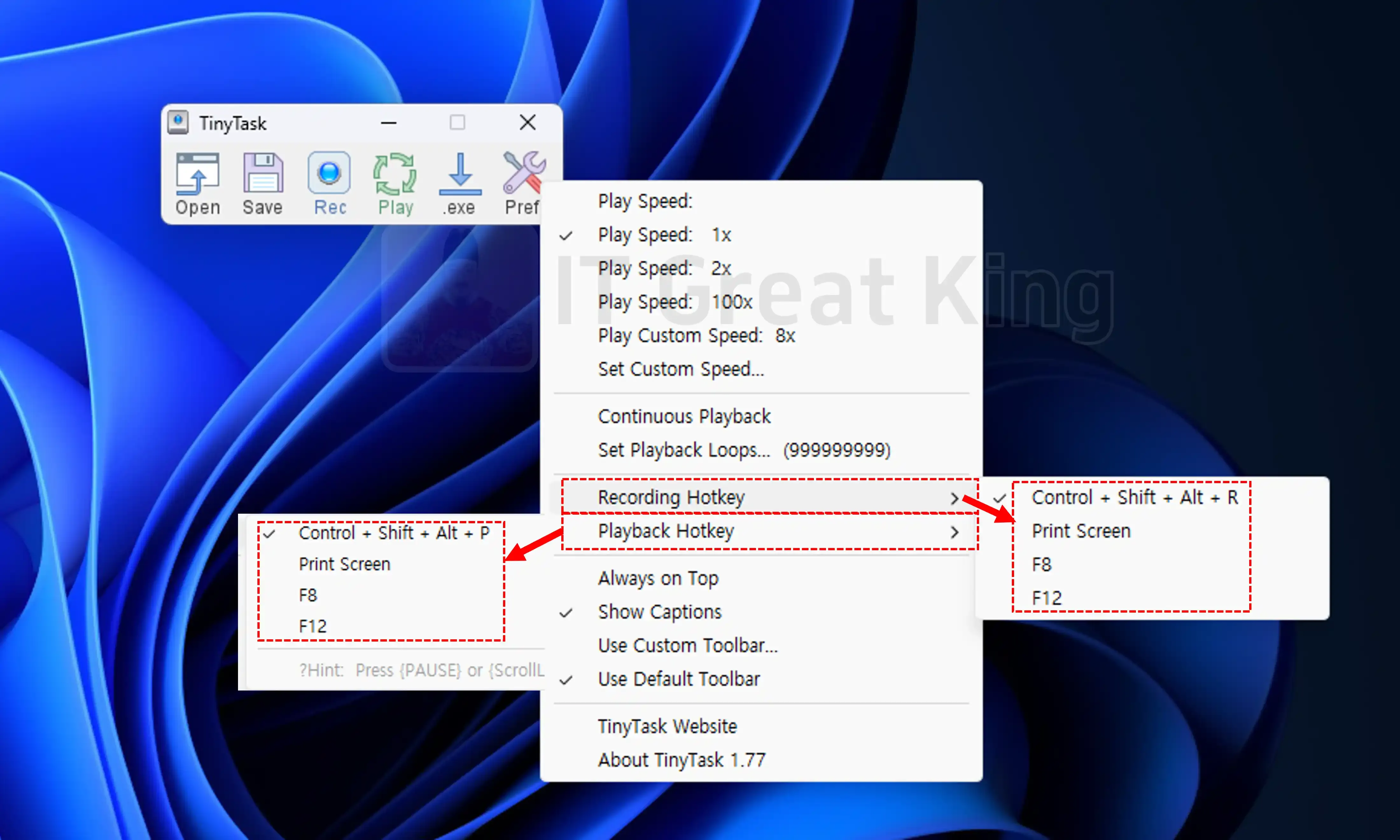Select Control + Shift + Alt + P playback hotkey
The height and width of the screenshot is (840, 1400).
coord(395,533)
